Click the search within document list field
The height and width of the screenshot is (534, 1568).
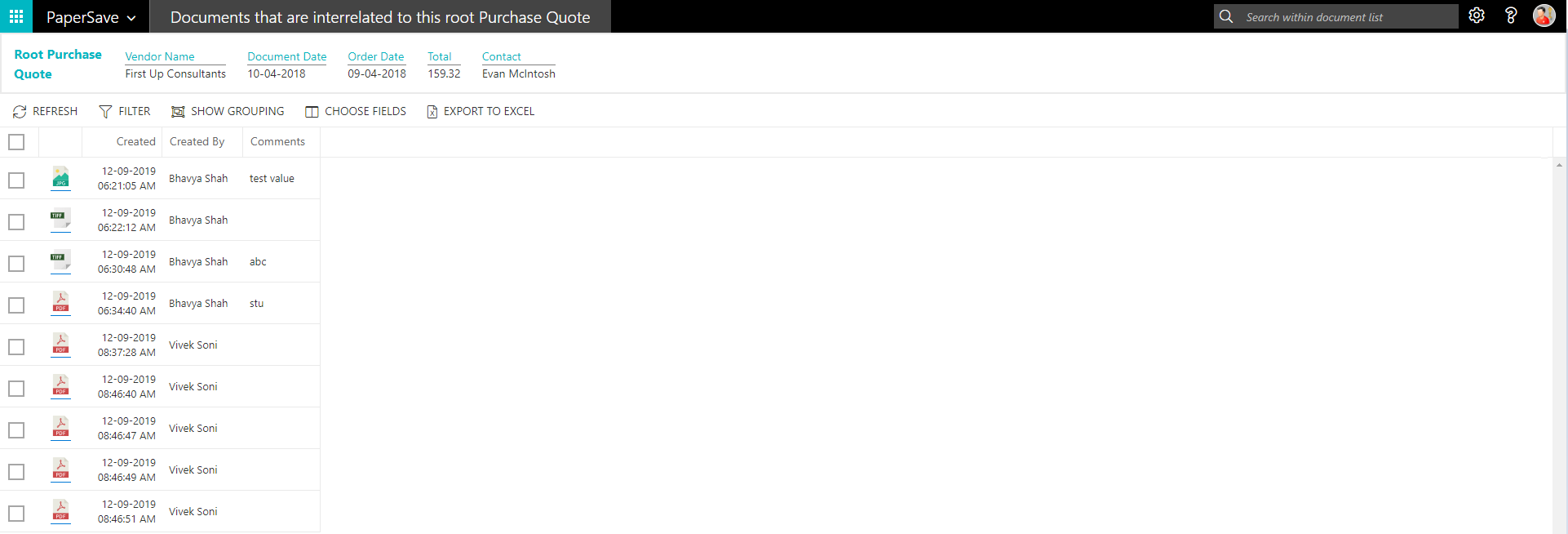(x=1346, y=17)
